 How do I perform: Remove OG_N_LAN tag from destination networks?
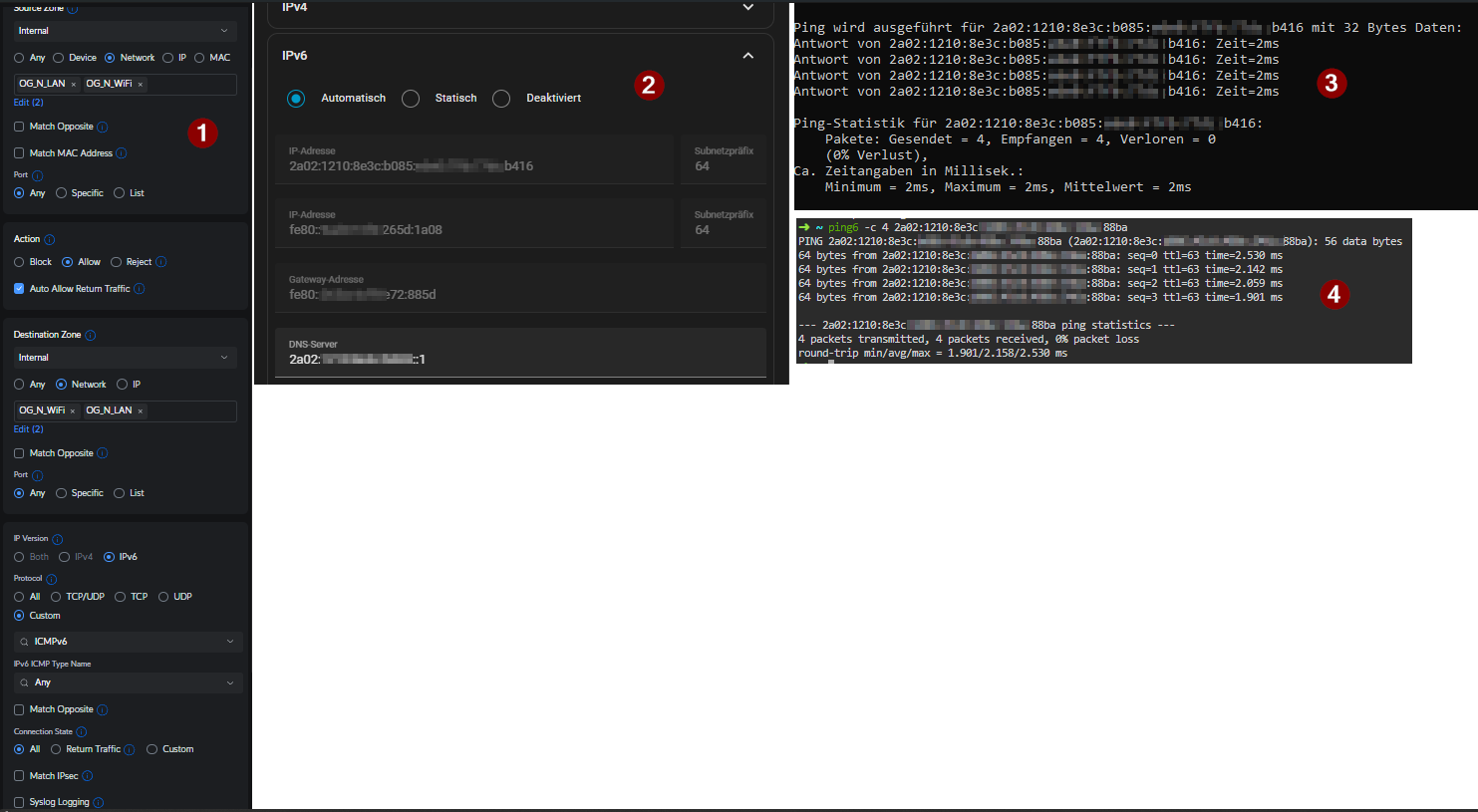pos(141,411)
